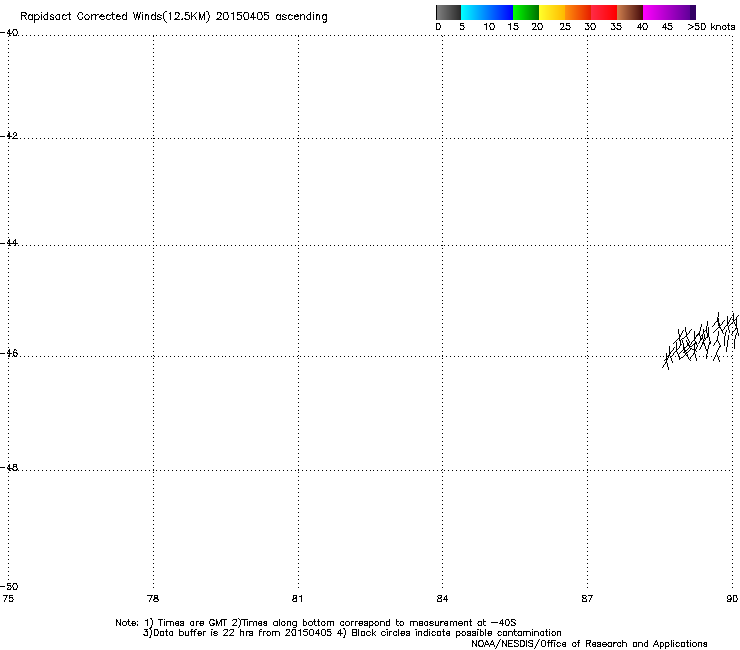Click the -48 latitude axis label

[x=9, y=468]
